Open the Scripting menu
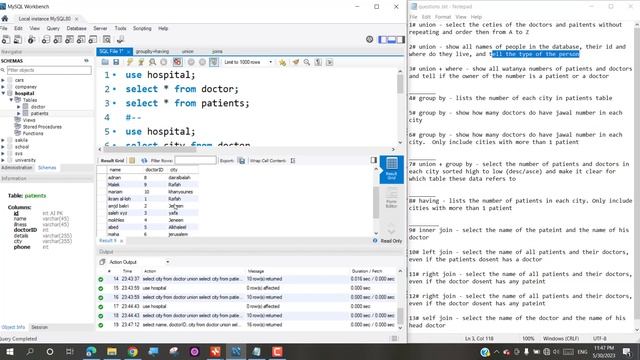 coord(142,28)
